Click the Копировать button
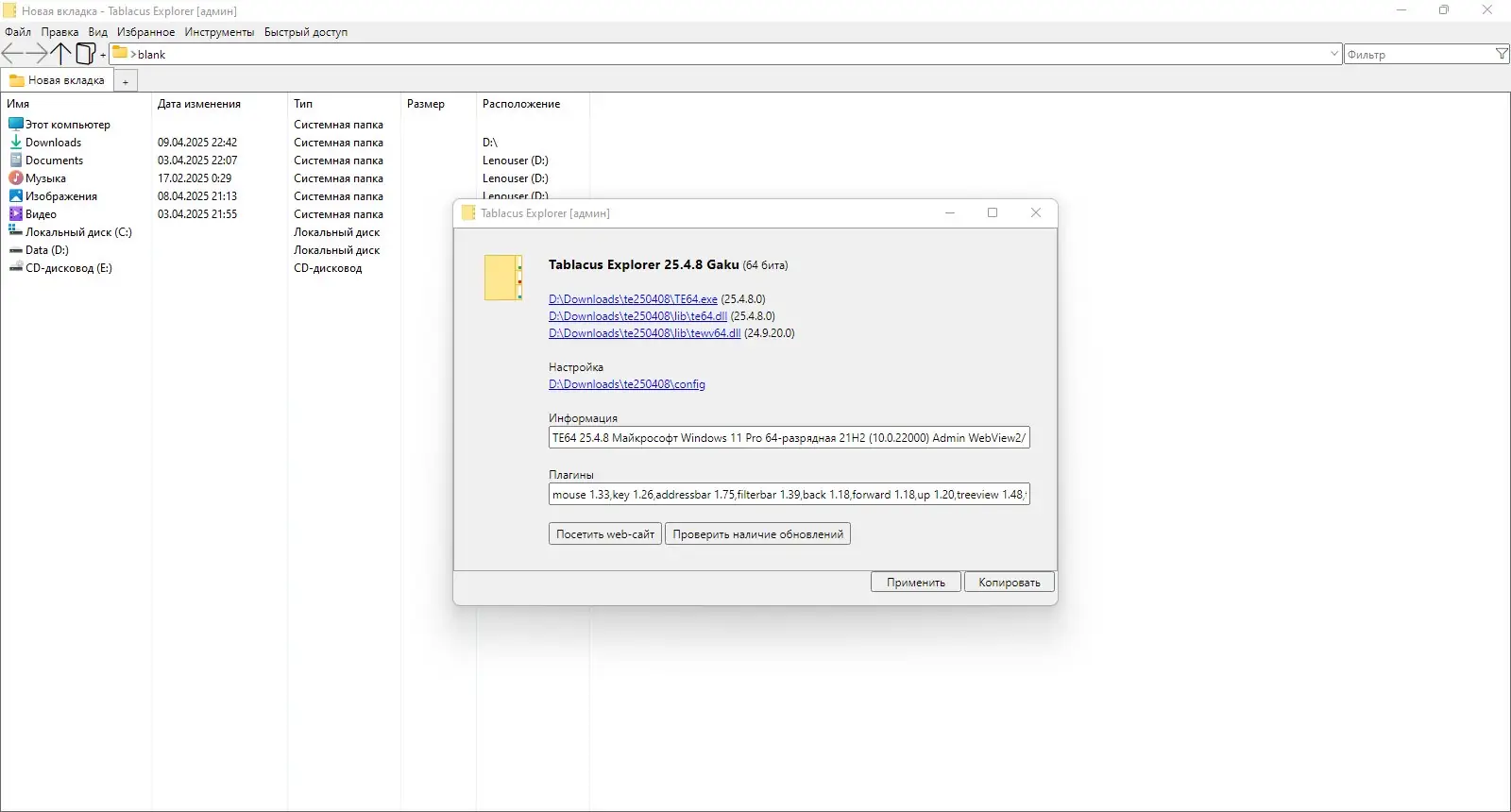Viewport: 1511px width, 812px height. click(1010, 582)
